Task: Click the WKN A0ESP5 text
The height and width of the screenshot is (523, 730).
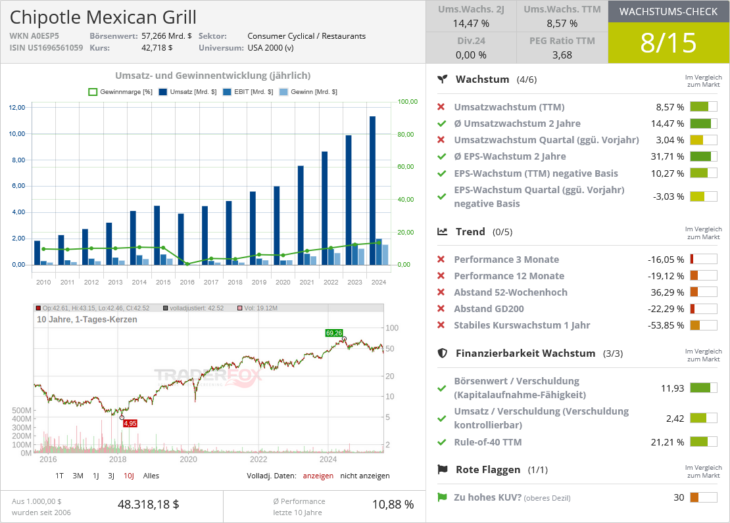Action: pos(34,36)
